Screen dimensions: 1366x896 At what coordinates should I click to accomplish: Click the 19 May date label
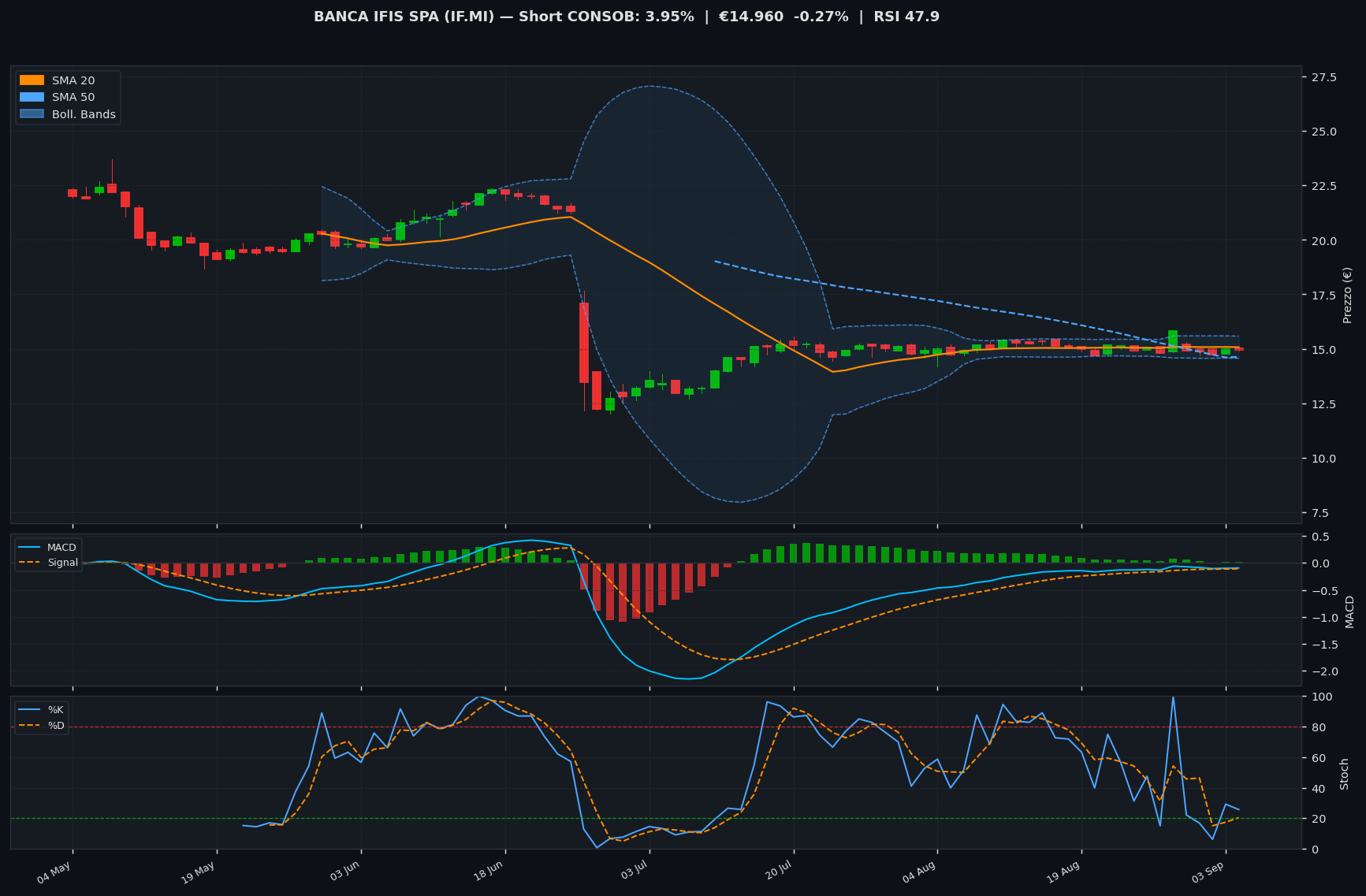pyautogui.click(x=198, y=872)
